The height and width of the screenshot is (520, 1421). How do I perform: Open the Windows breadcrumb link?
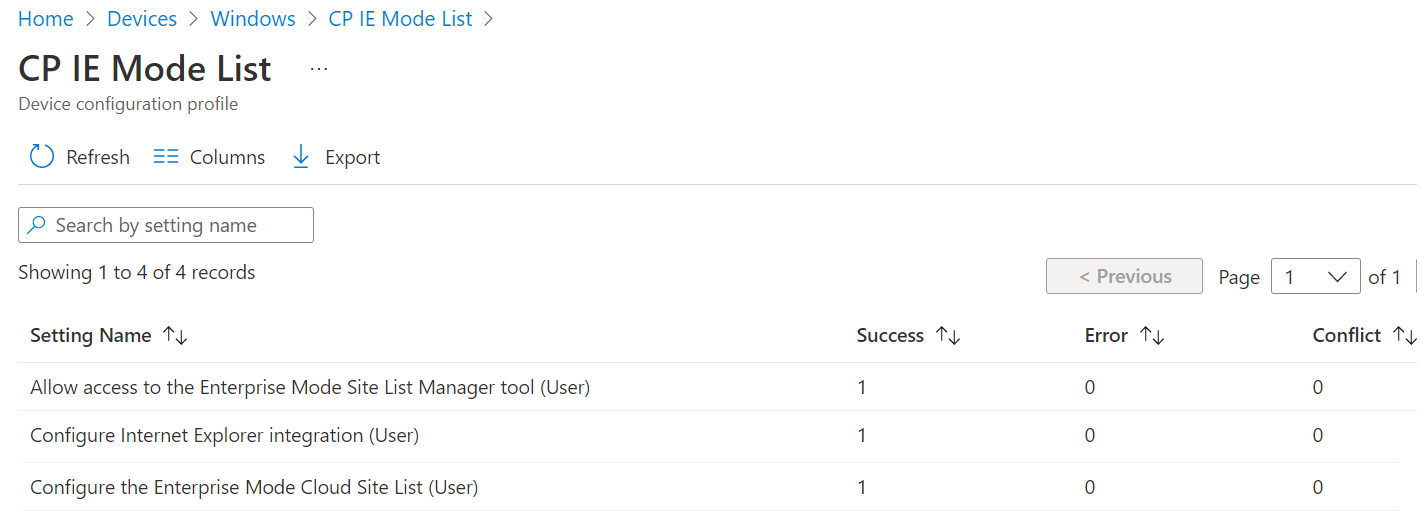click(253, 19)
